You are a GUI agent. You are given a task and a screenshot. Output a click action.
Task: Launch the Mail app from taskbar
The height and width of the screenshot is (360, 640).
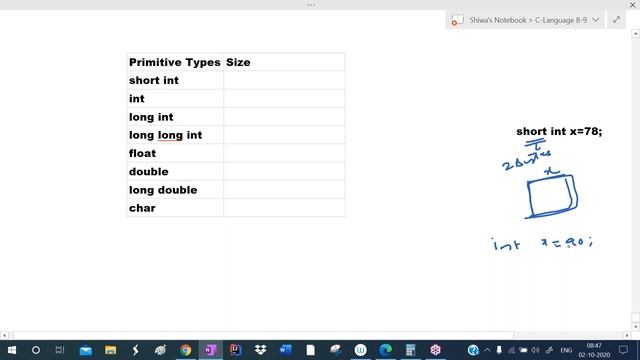[85, 350]
